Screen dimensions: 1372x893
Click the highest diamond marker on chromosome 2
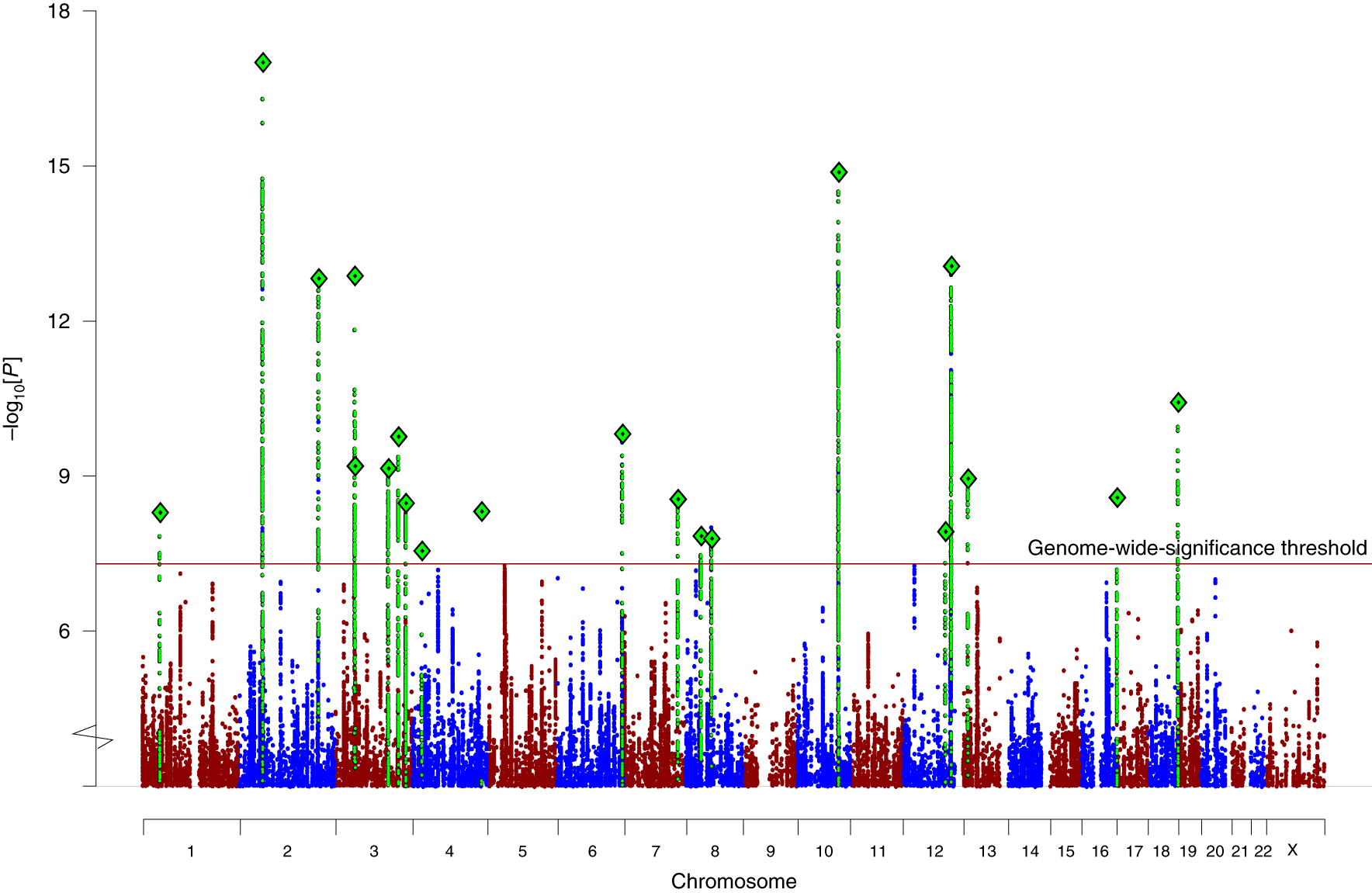pyautogui.click(x=263, y=63)
